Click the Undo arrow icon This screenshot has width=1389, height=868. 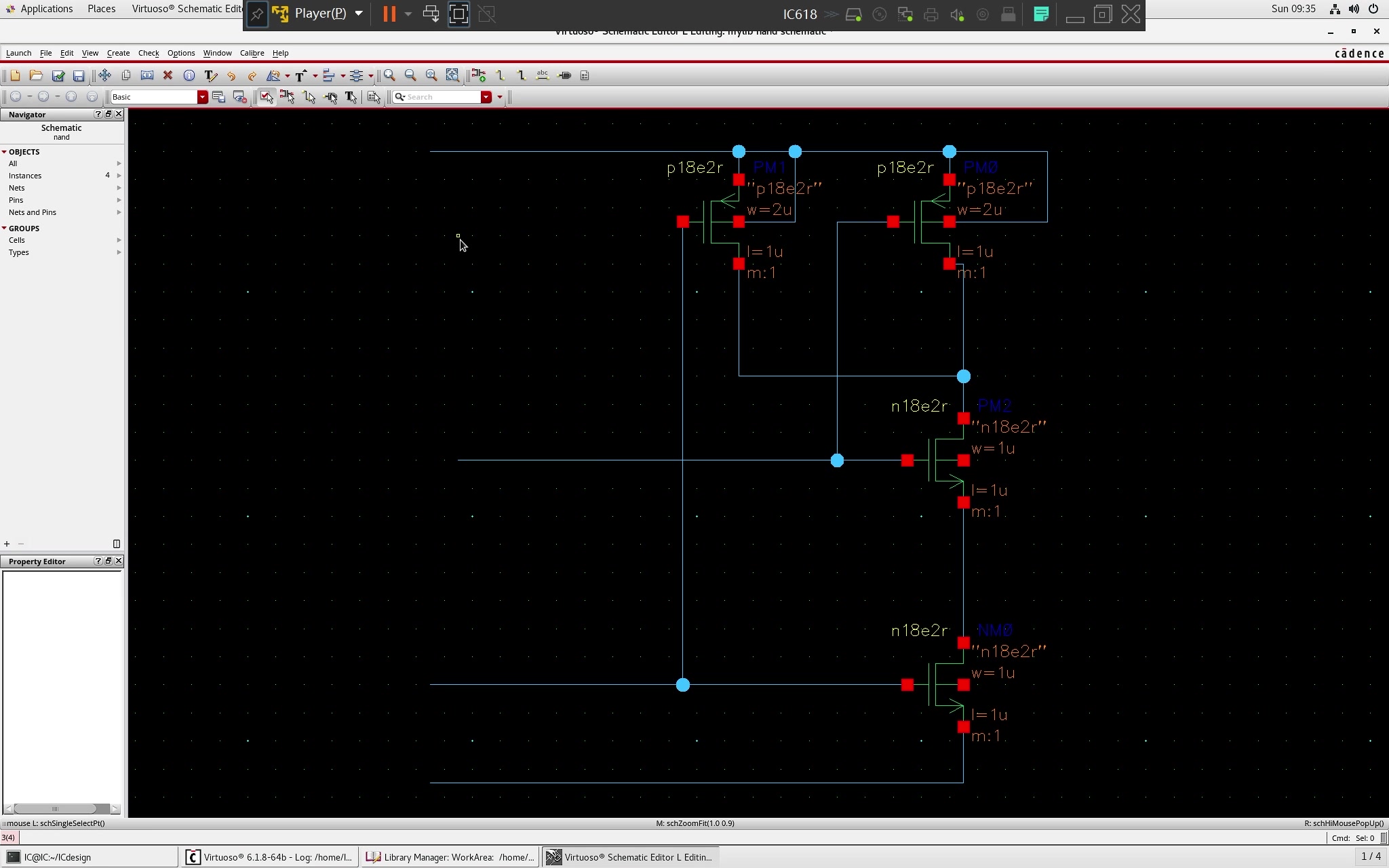(231, 75)
